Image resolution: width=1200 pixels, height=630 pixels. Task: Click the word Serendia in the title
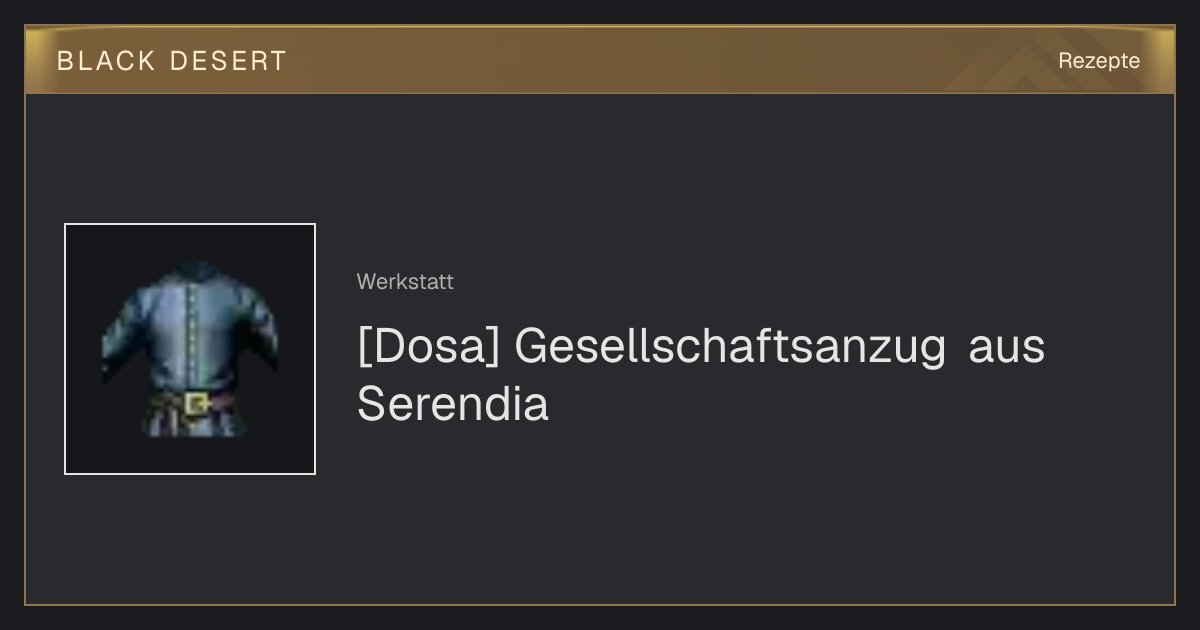(453, 405)
